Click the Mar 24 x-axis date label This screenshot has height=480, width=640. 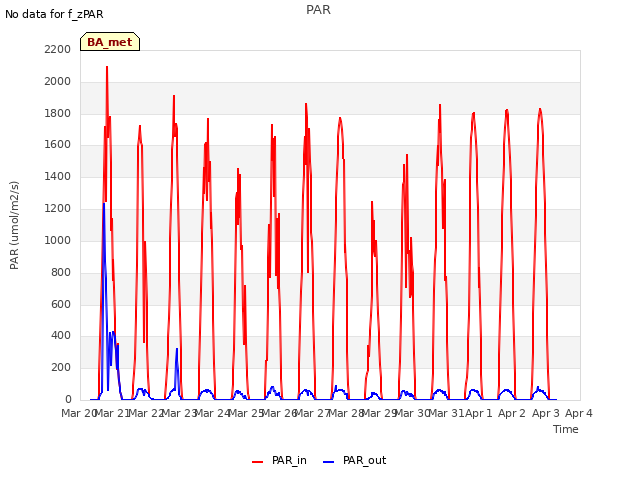point(212,413)
